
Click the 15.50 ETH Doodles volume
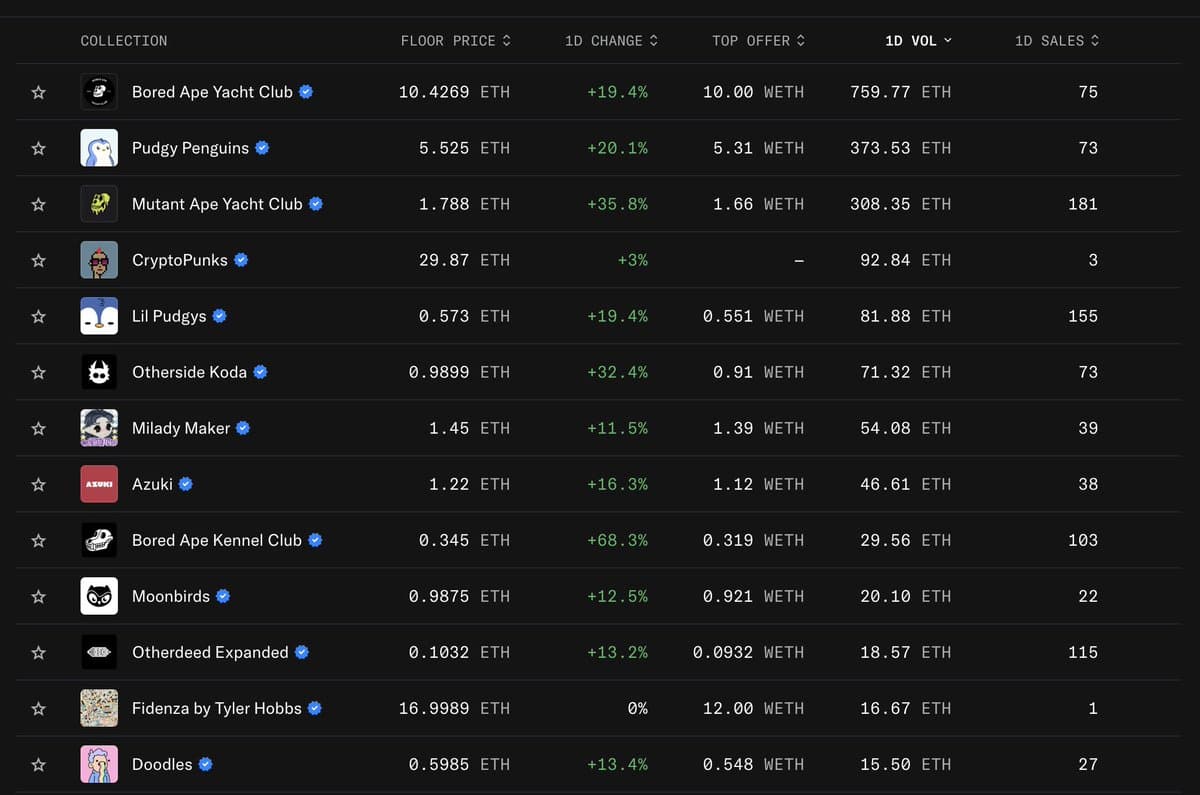[905, 764]
